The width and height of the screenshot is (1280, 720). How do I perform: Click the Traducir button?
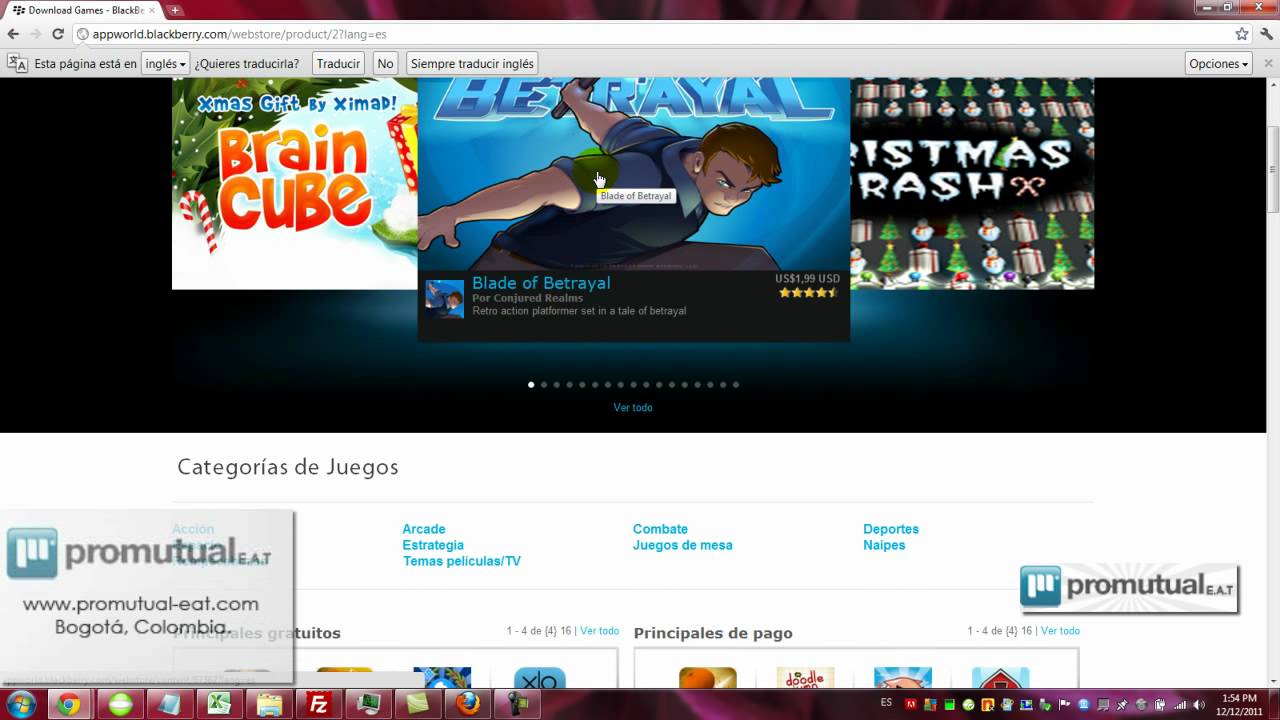tap(338, 63)
